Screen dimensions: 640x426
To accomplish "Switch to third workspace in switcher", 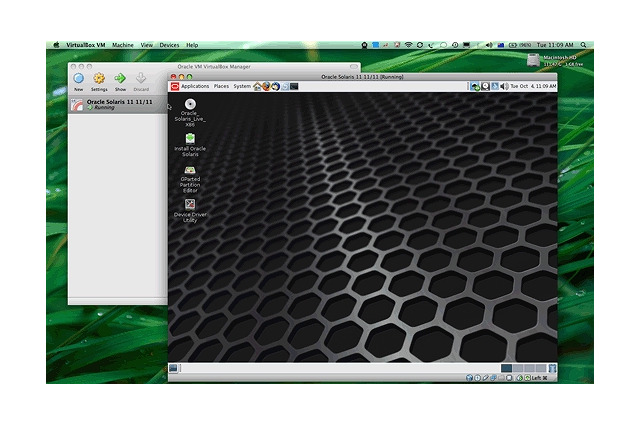I will (x=529, y=368).
